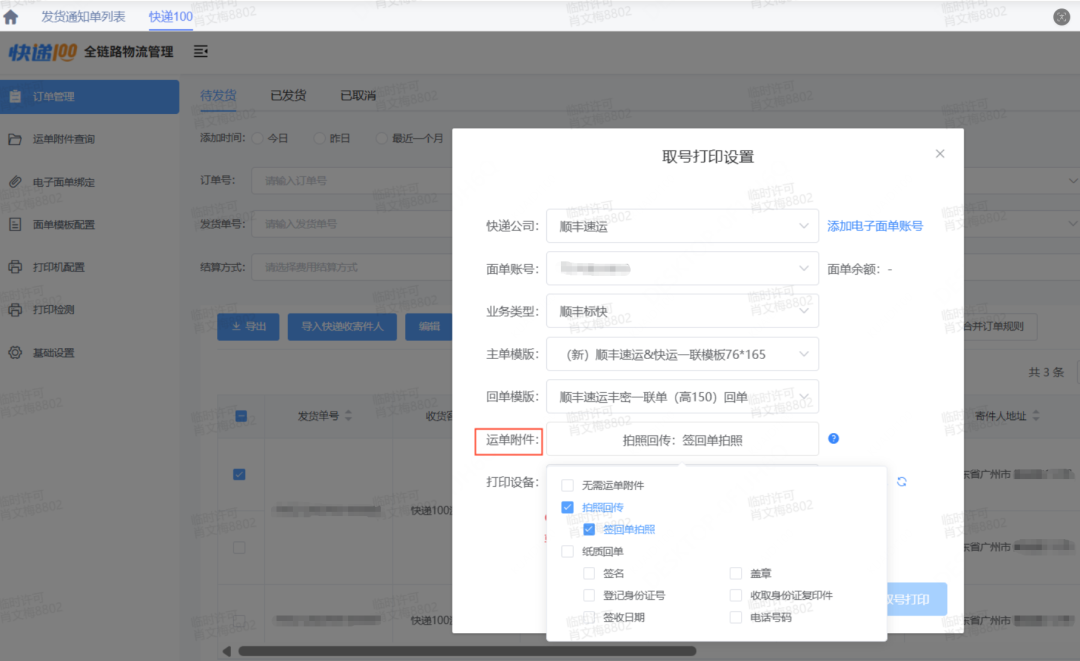
Task: Uncheck the 签回单拍照 checkbox
Action: (589, 529)
